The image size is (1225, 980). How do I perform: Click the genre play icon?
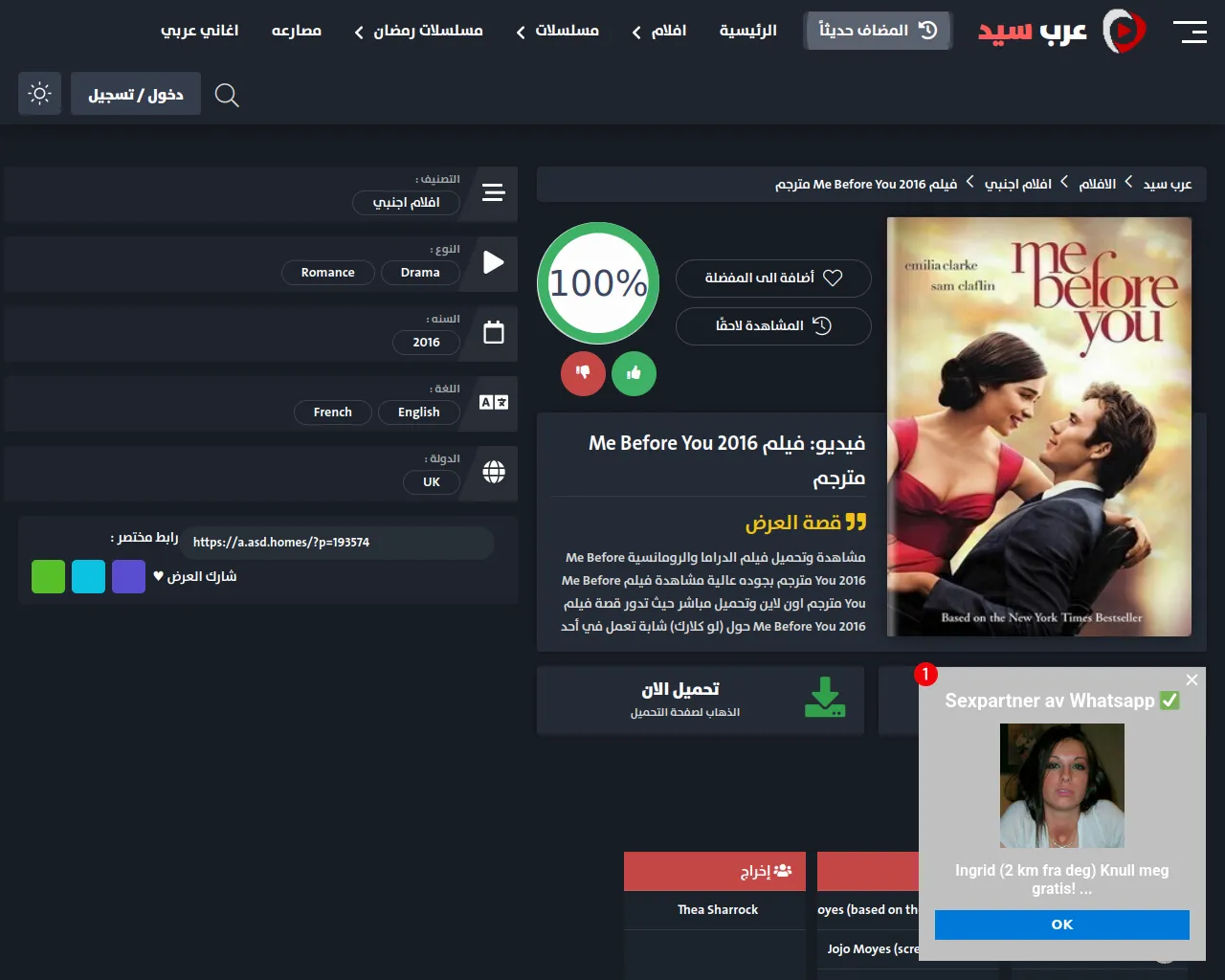(x=494, y=263)
